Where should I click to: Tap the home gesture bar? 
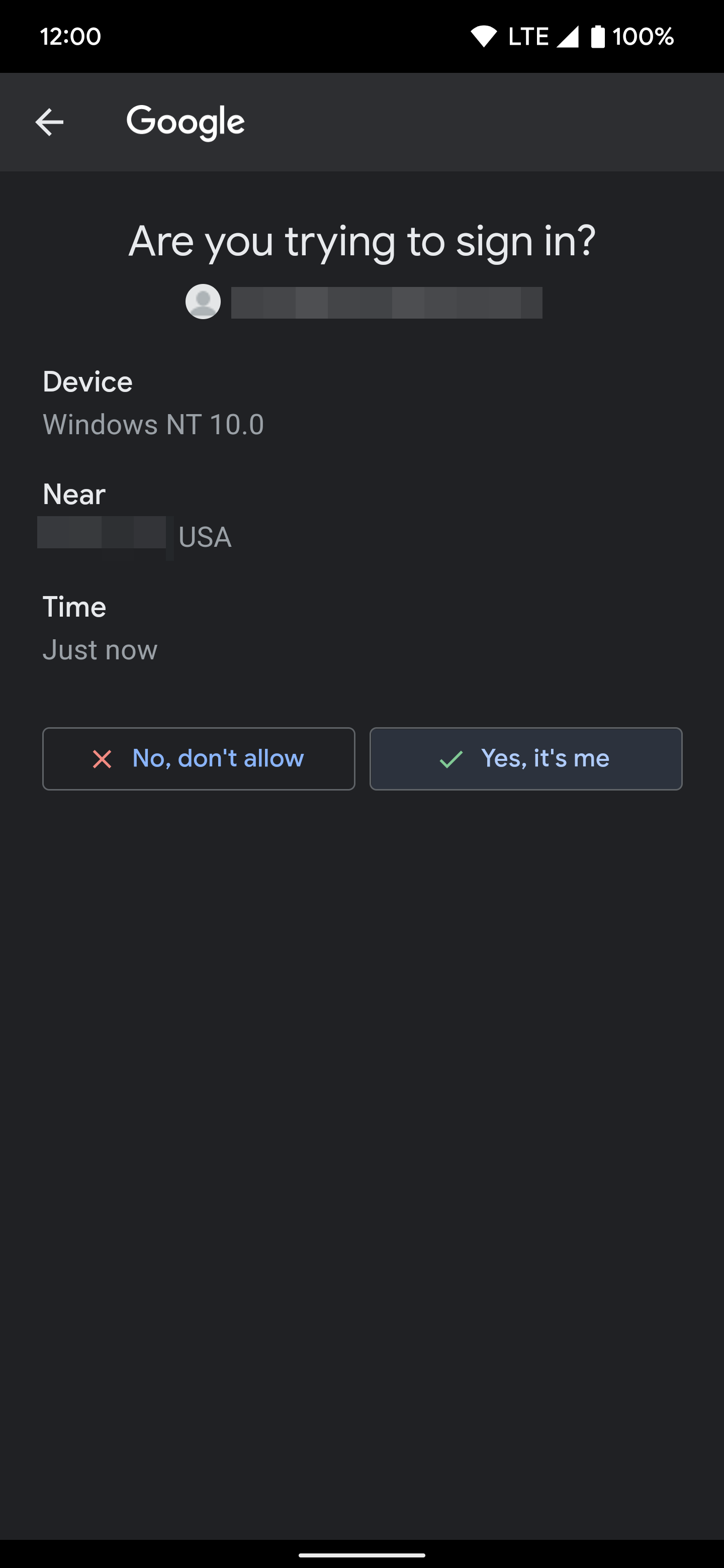361,1554
